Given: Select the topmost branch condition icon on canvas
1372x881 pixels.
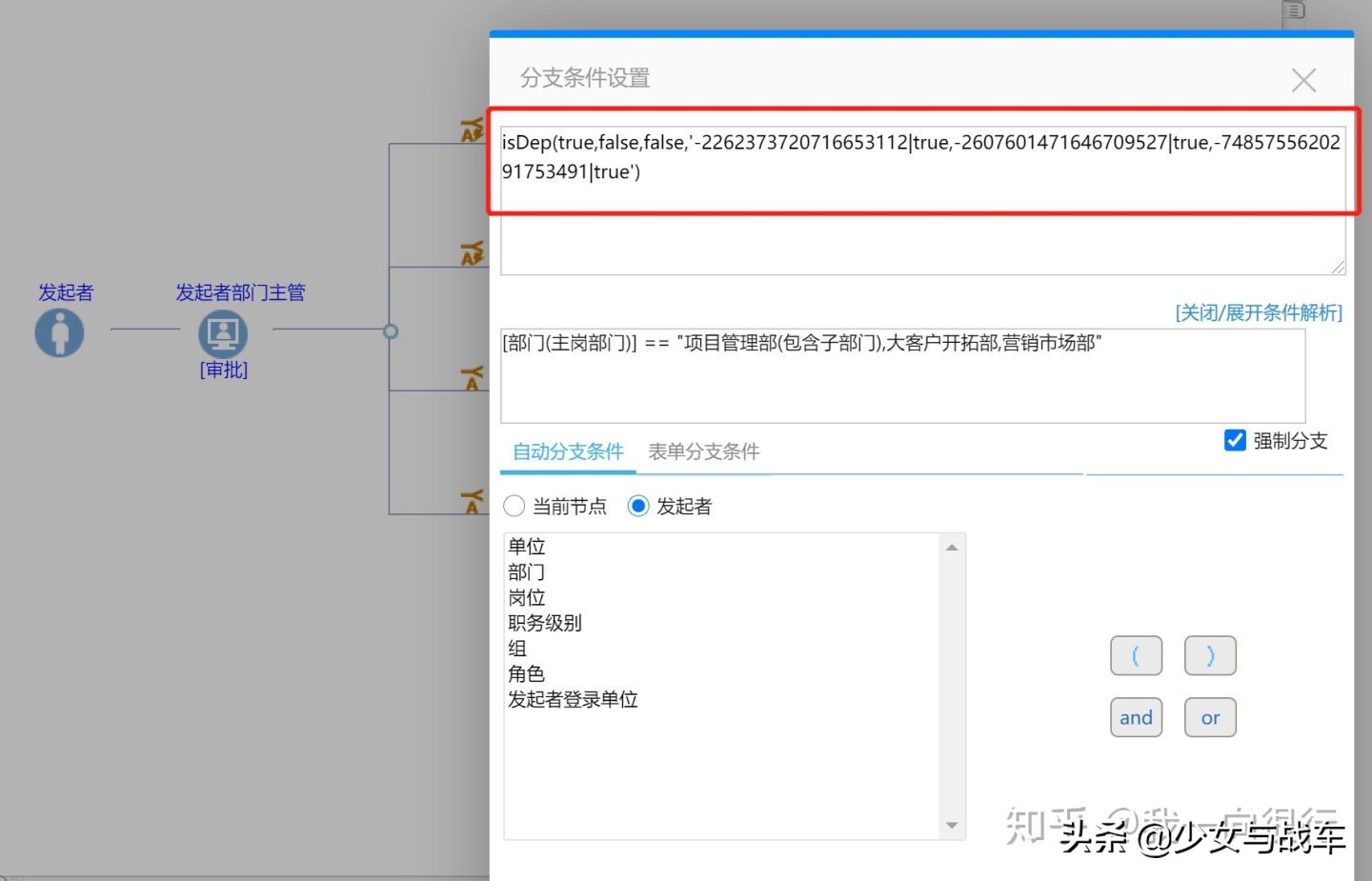Looking at the screenshot, I should [473, 129].
